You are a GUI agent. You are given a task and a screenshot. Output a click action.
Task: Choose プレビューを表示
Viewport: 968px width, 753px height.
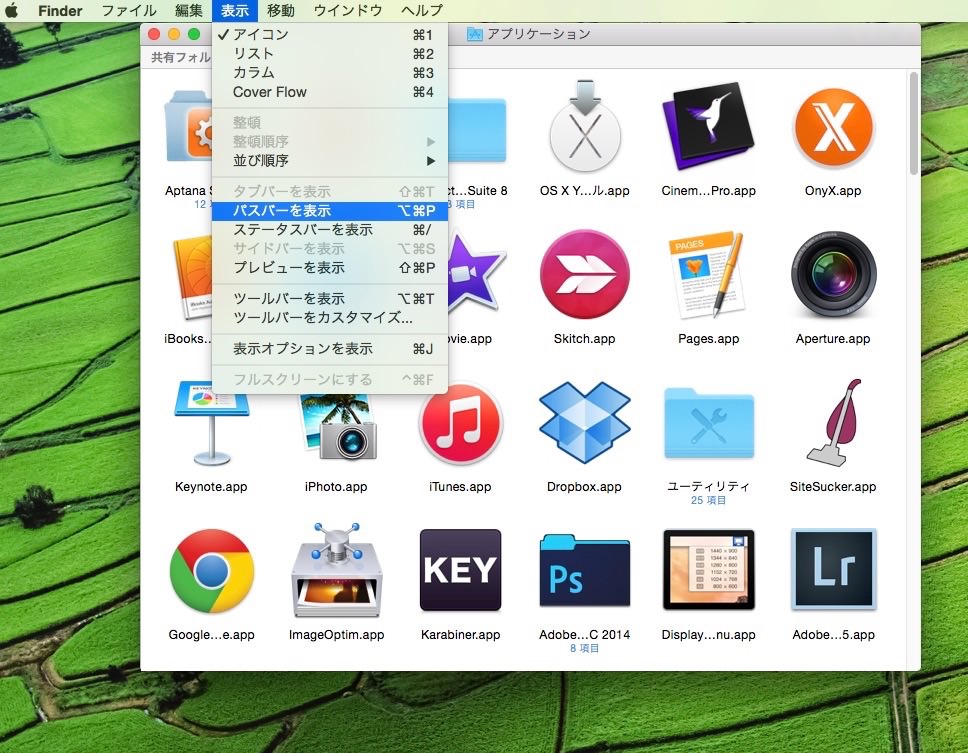click(x=330, y=268)
